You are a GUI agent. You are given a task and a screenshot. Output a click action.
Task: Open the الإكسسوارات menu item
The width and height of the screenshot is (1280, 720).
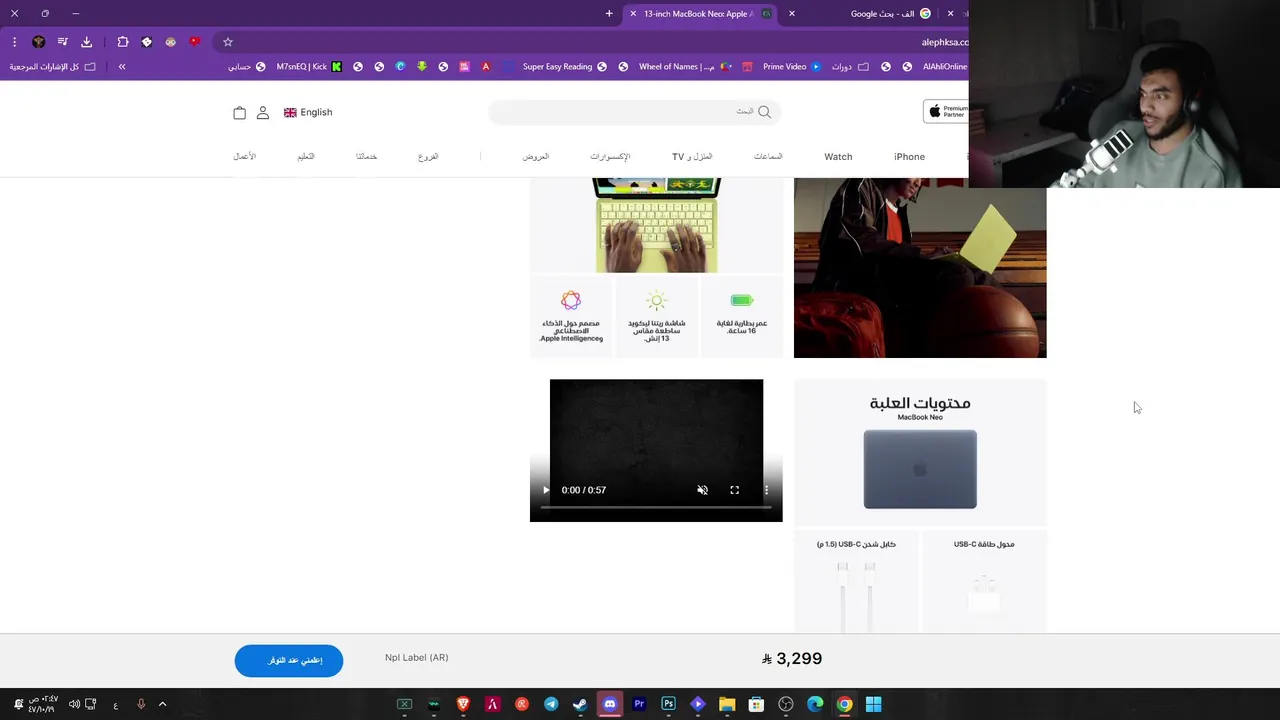(610, 157)
